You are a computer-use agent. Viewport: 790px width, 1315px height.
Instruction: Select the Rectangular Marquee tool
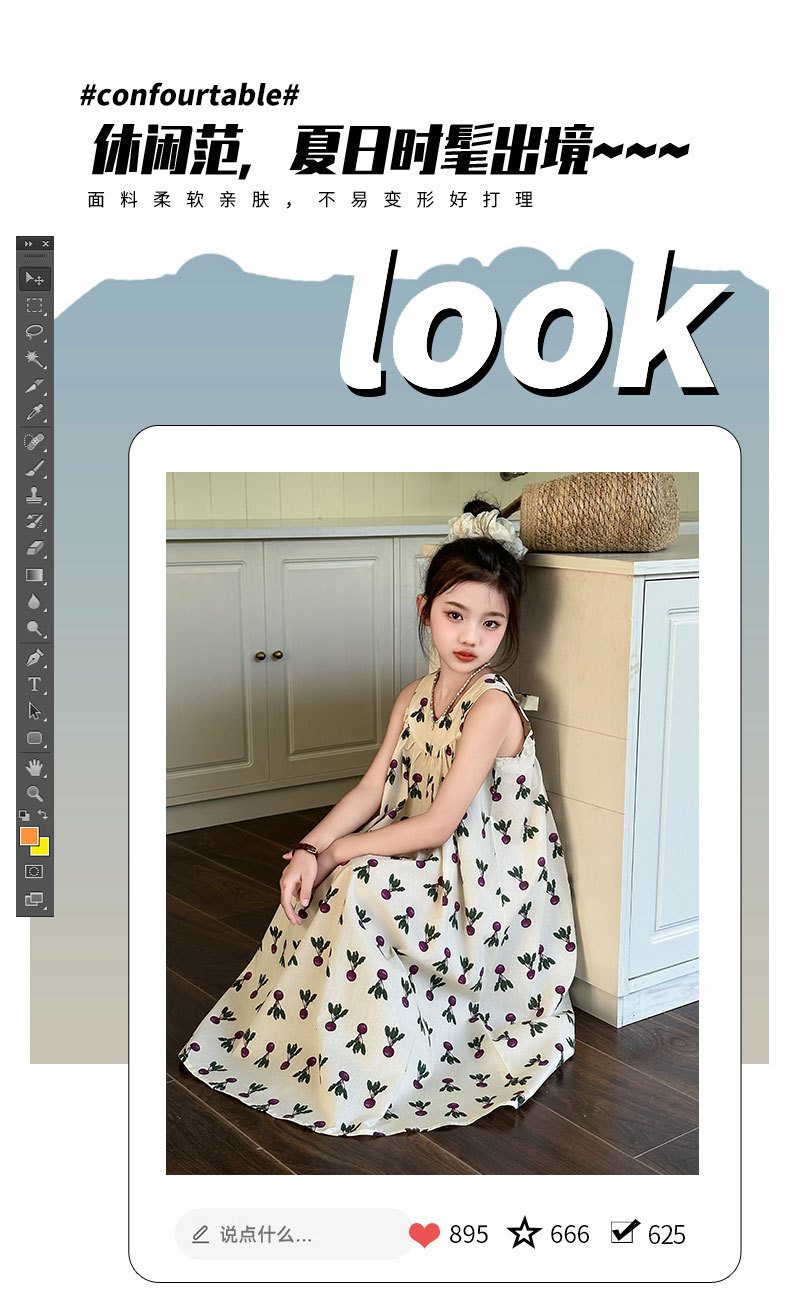(x=35, y=306)
